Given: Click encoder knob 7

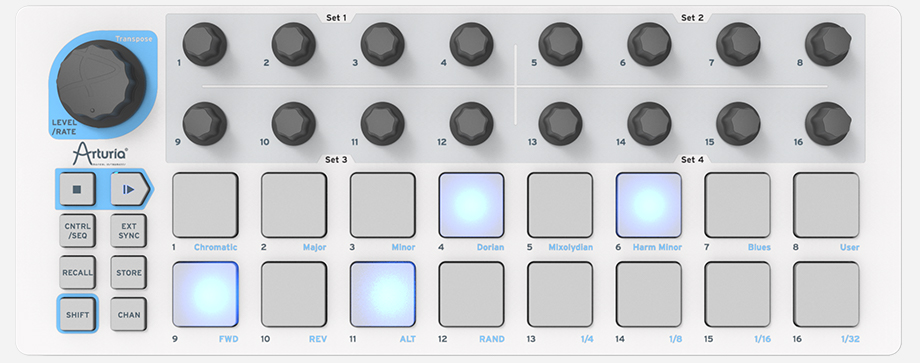Looking at the screenshot, I should 739,45.
